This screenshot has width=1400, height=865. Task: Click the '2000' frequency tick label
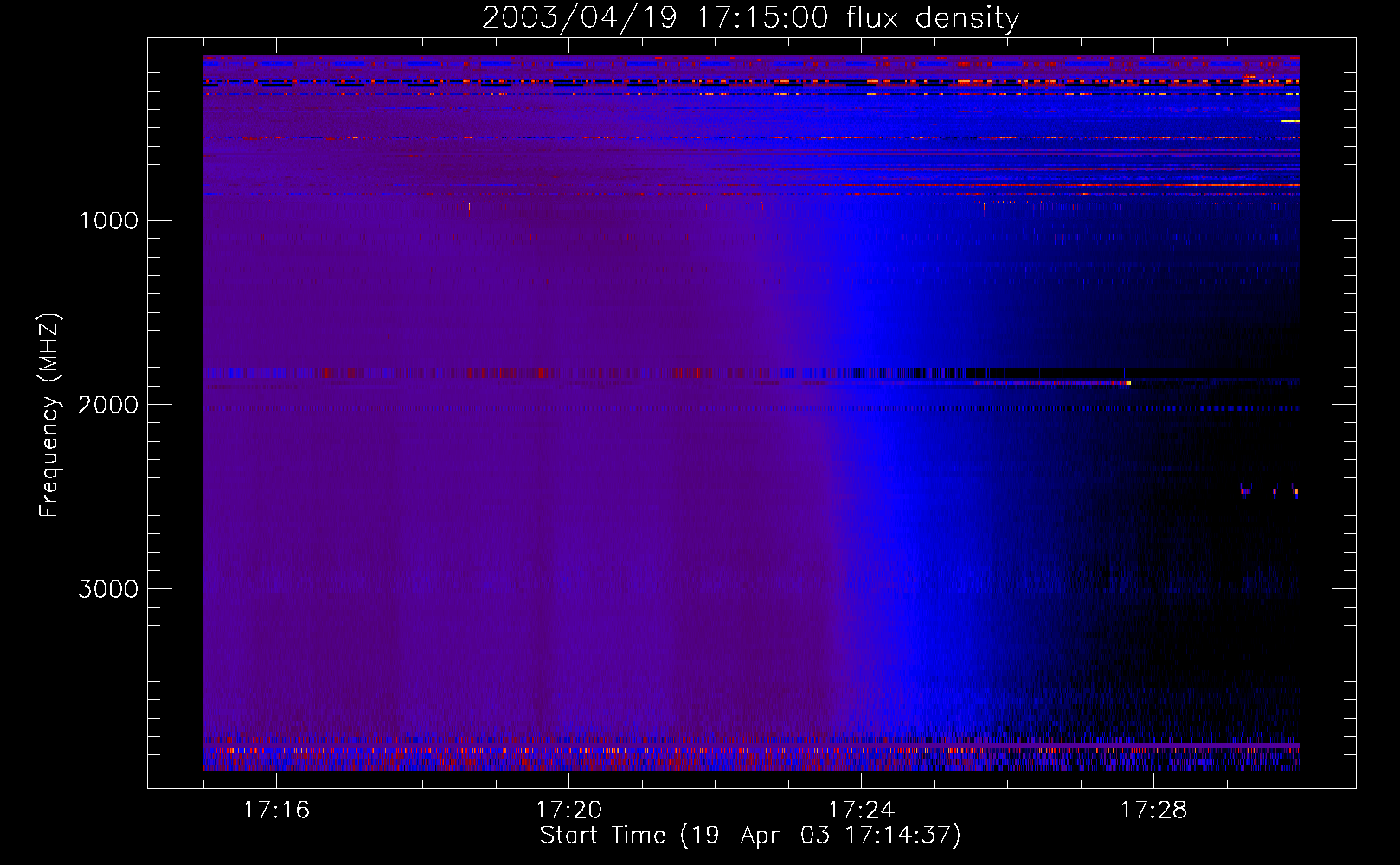click(x=108, y=405)
